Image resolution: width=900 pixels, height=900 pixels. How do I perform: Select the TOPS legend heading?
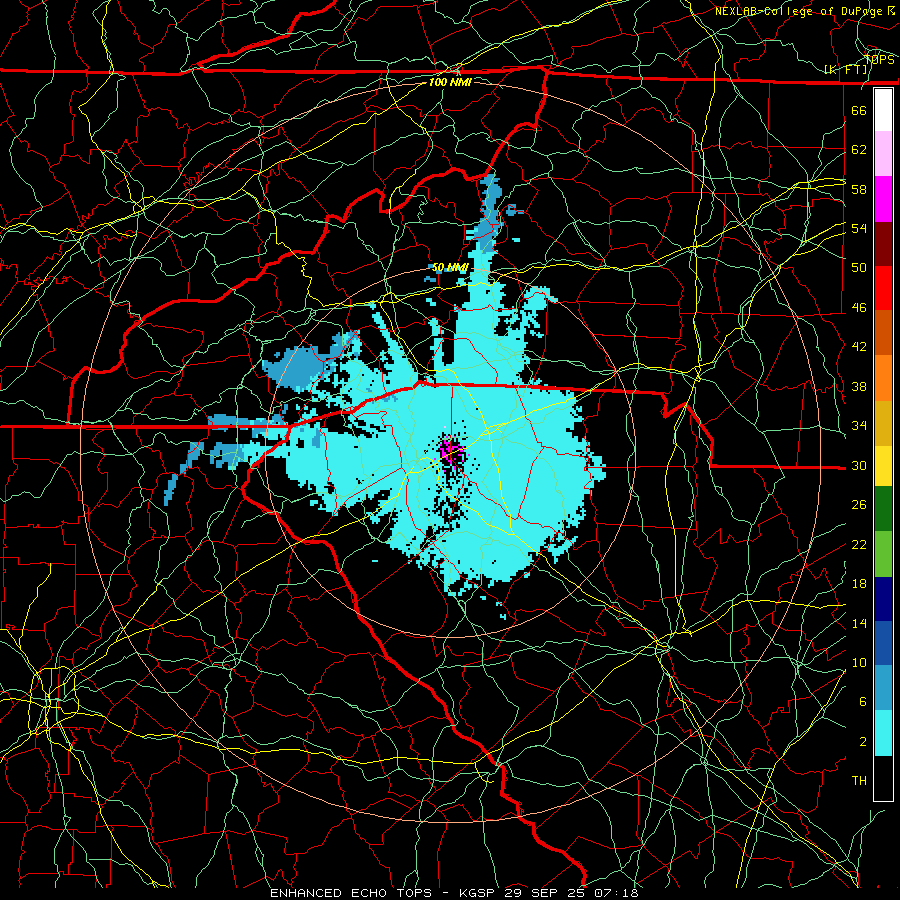879,59
